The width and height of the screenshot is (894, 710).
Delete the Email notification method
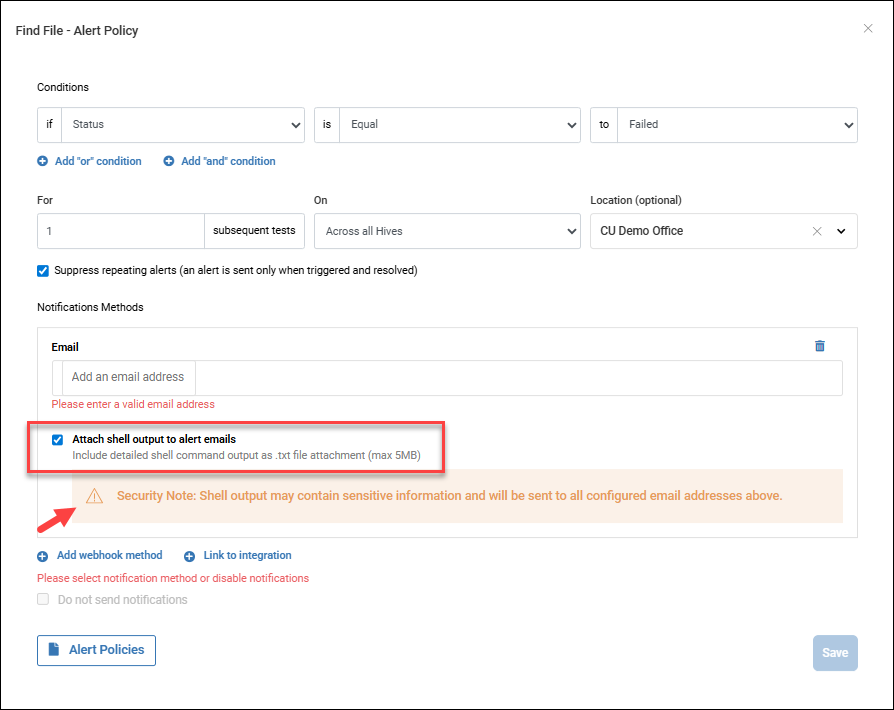click(820, 346)
